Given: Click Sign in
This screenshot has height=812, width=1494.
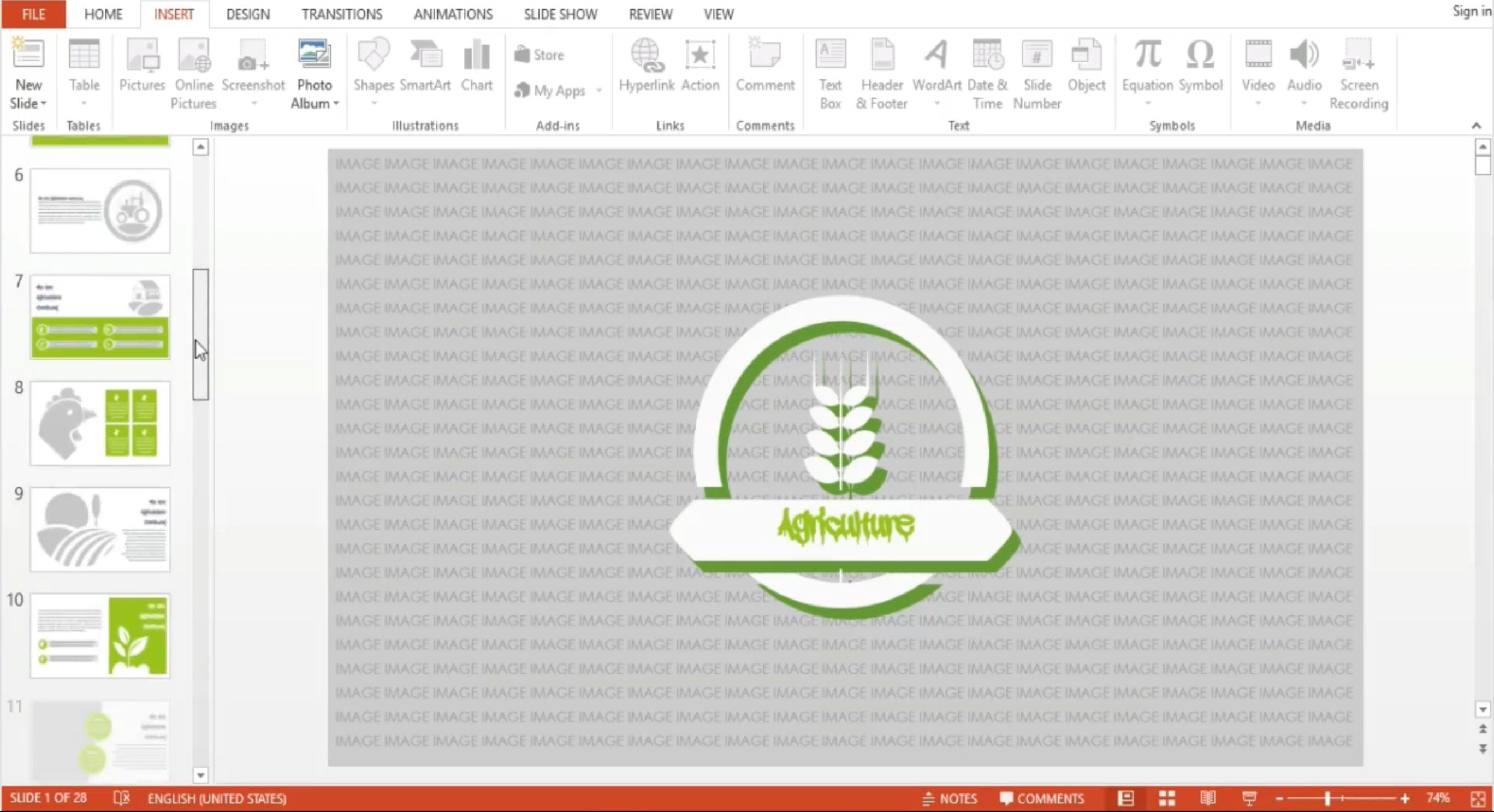Looking at the screenshot, I should click(1471, 11).
